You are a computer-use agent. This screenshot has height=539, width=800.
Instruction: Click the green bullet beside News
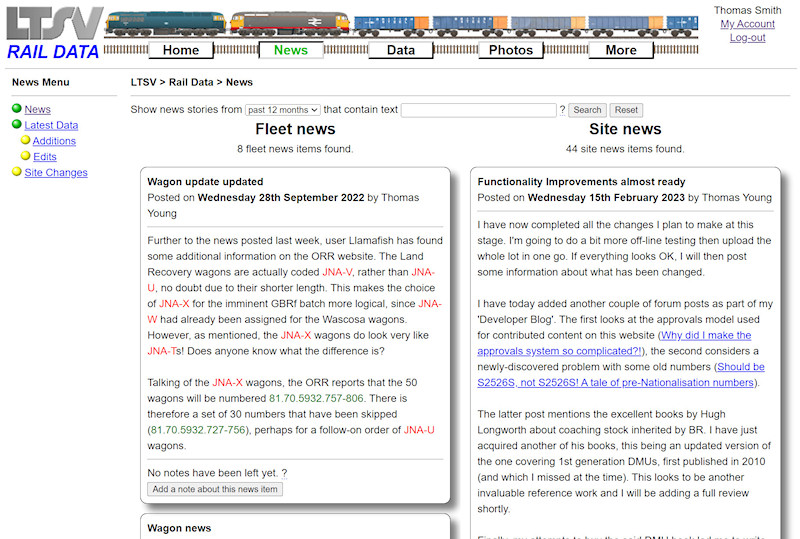coord(17,109)
